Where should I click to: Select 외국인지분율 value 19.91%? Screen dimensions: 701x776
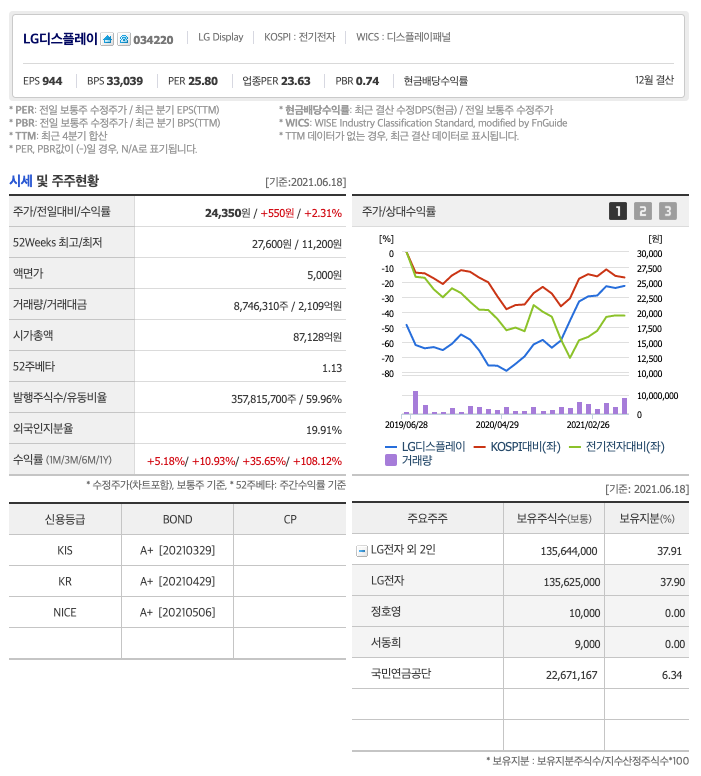(x=324, y=430)
